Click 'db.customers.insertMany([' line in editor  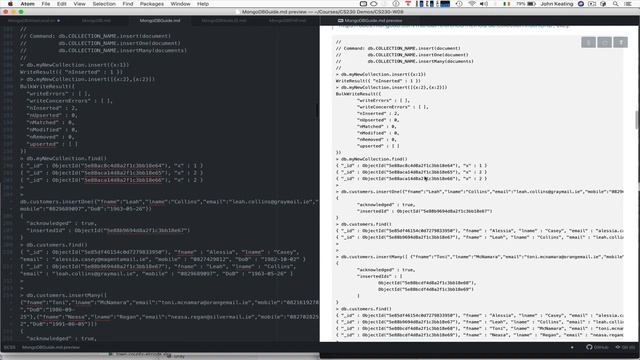pyautogui.click(x=67, y=295)
